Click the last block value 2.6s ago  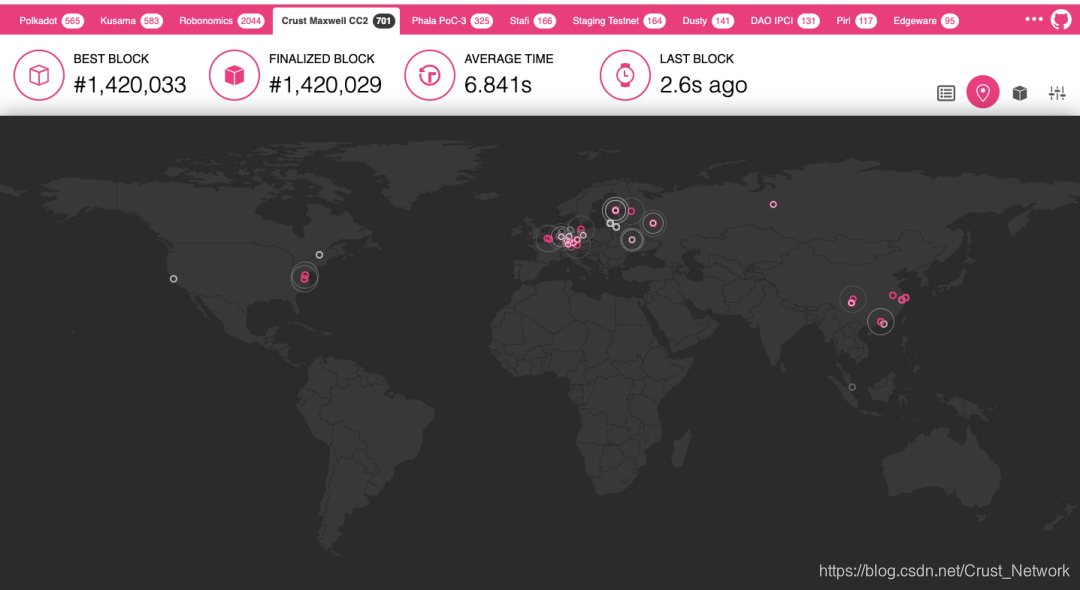703,85
